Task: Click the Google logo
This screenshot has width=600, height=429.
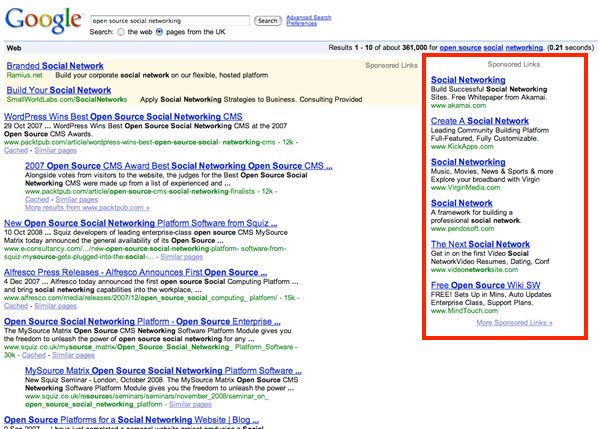Action: tap(44, 21)
